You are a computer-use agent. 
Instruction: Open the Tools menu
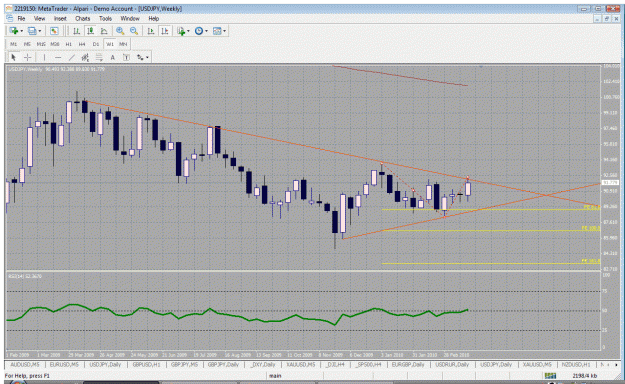105,19
